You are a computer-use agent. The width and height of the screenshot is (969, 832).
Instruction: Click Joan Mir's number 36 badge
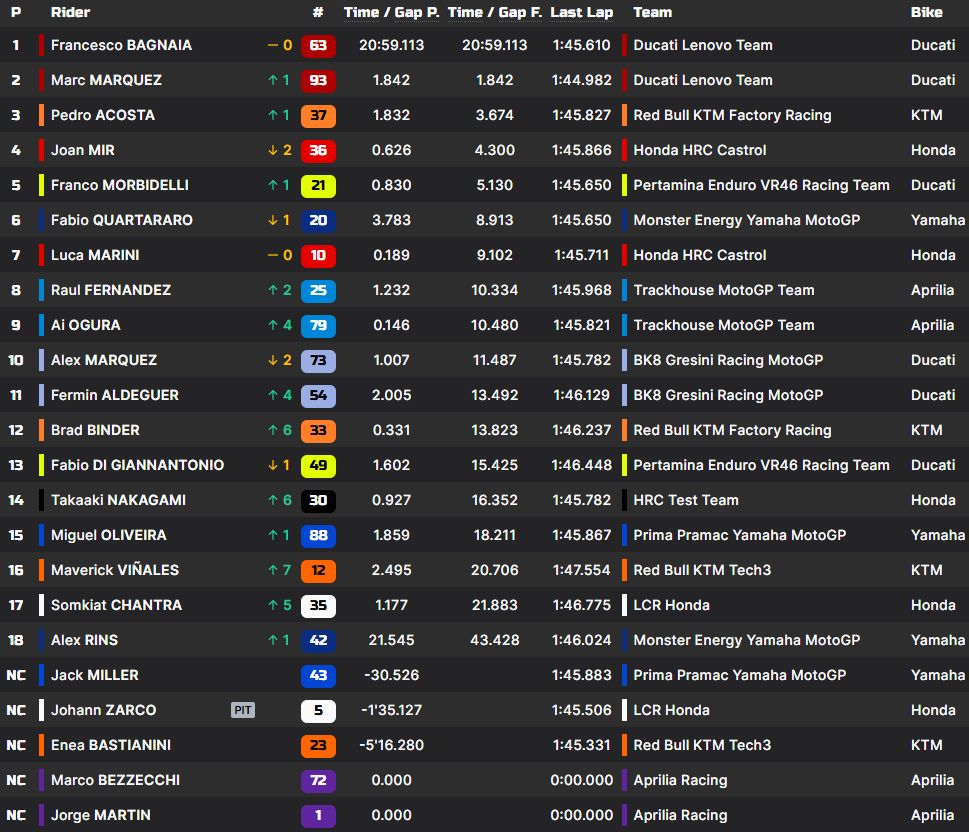[x=318, y=151]
